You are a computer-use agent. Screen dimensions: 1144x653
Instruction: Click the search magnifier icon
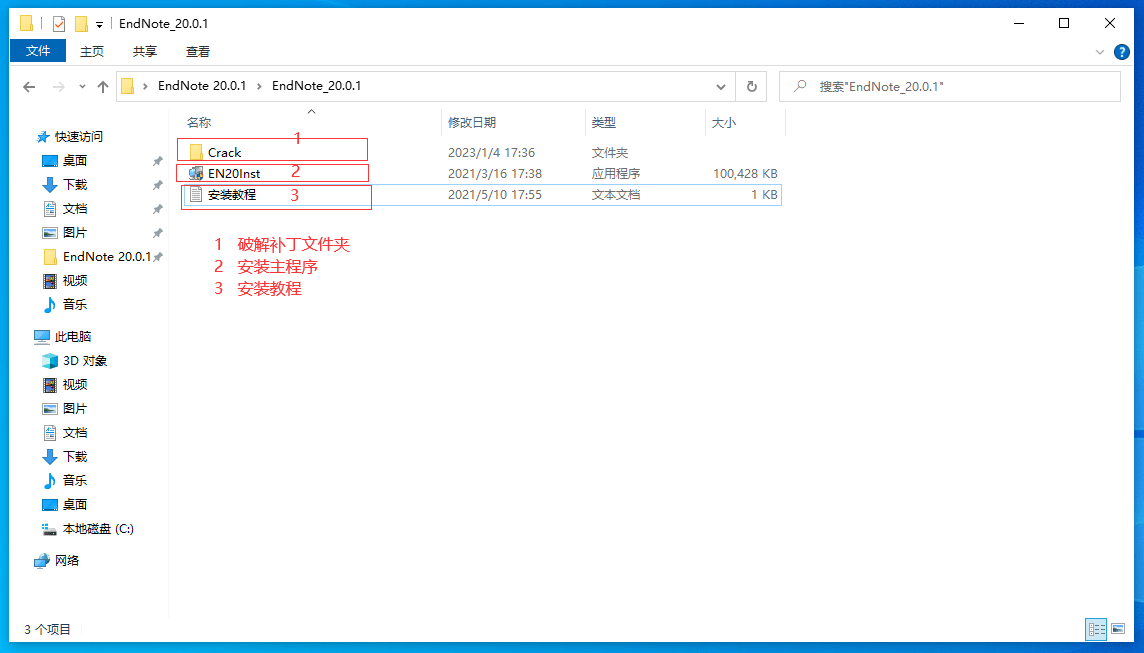pos(800,86)
